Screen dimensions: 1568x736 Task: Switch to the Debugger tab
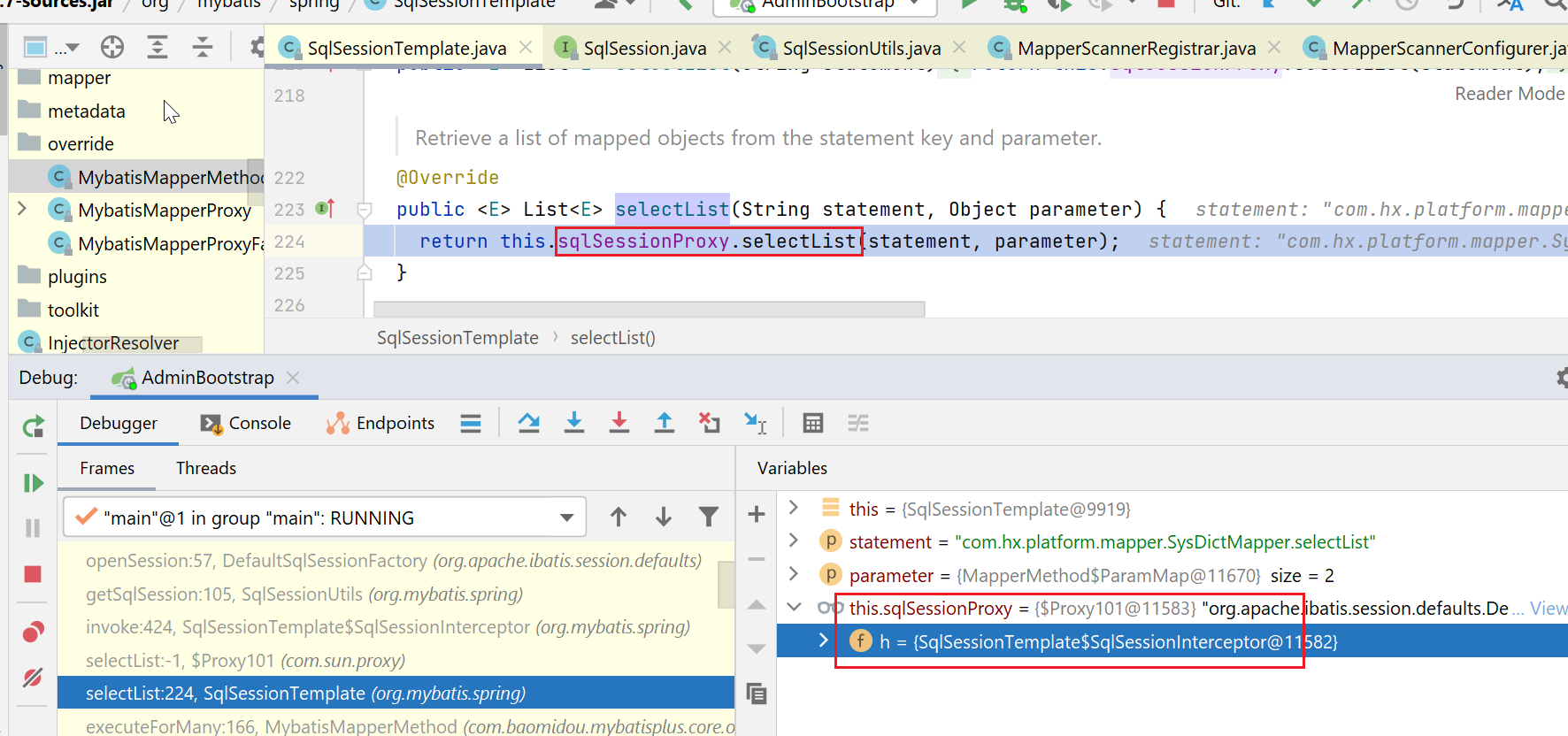pos(119,423)
